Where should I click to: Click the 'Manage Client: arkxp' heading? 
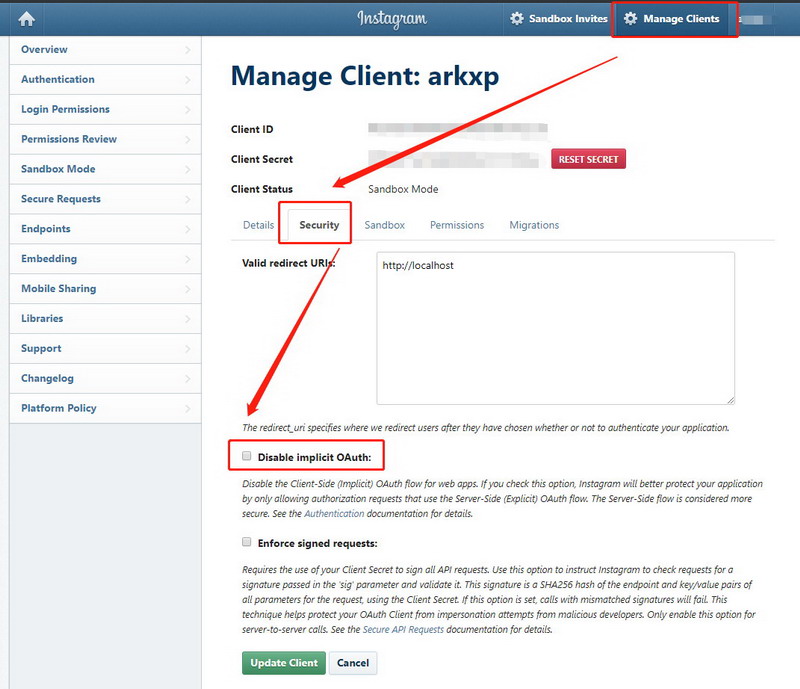point(365,77)
